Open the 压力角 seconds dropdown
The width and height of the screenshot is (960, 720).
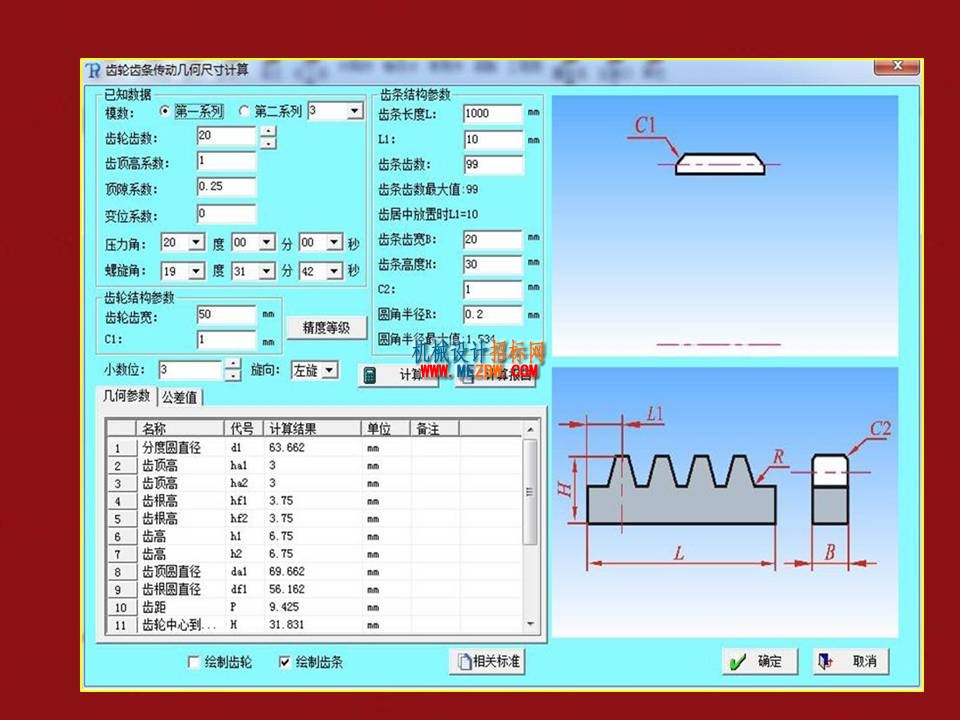coord(334,243)
